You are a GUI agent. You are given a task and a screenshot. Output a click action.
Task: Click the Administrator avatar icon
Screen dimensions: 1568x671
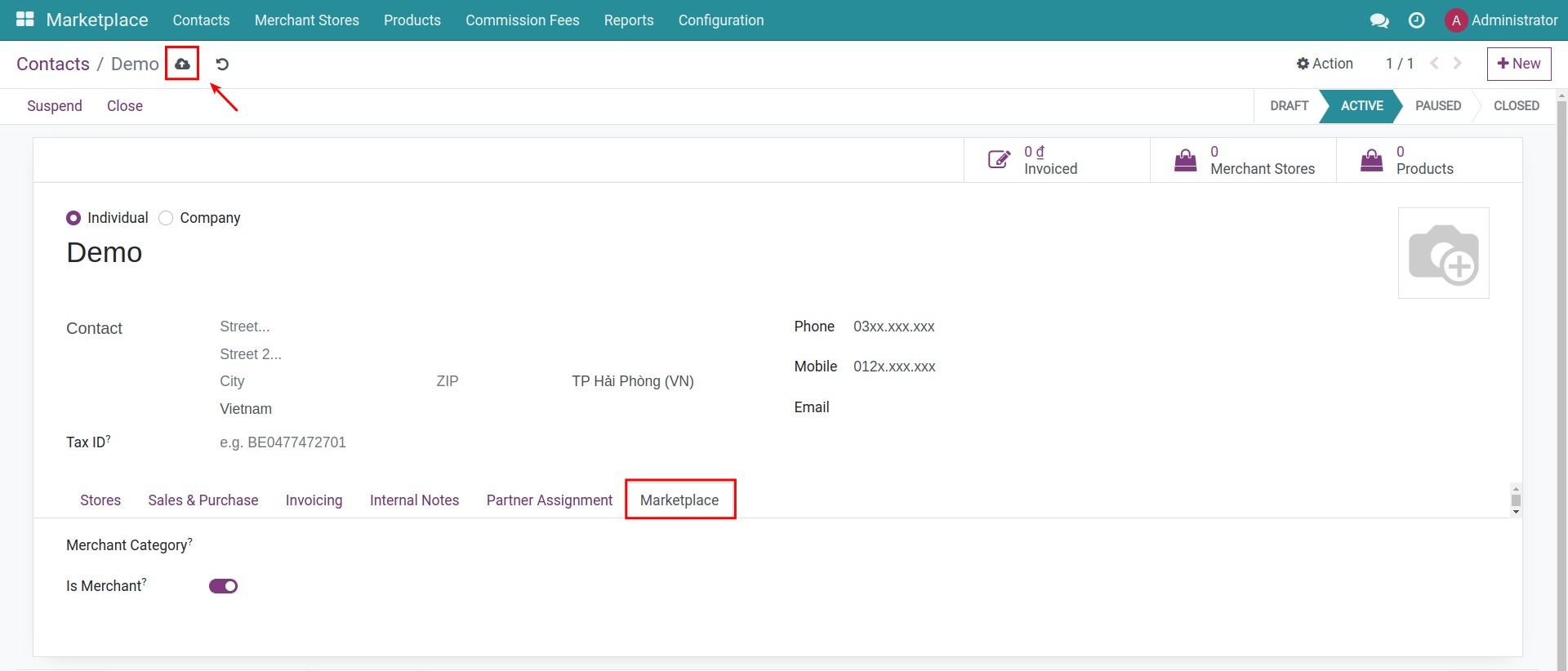(1456, 20)
